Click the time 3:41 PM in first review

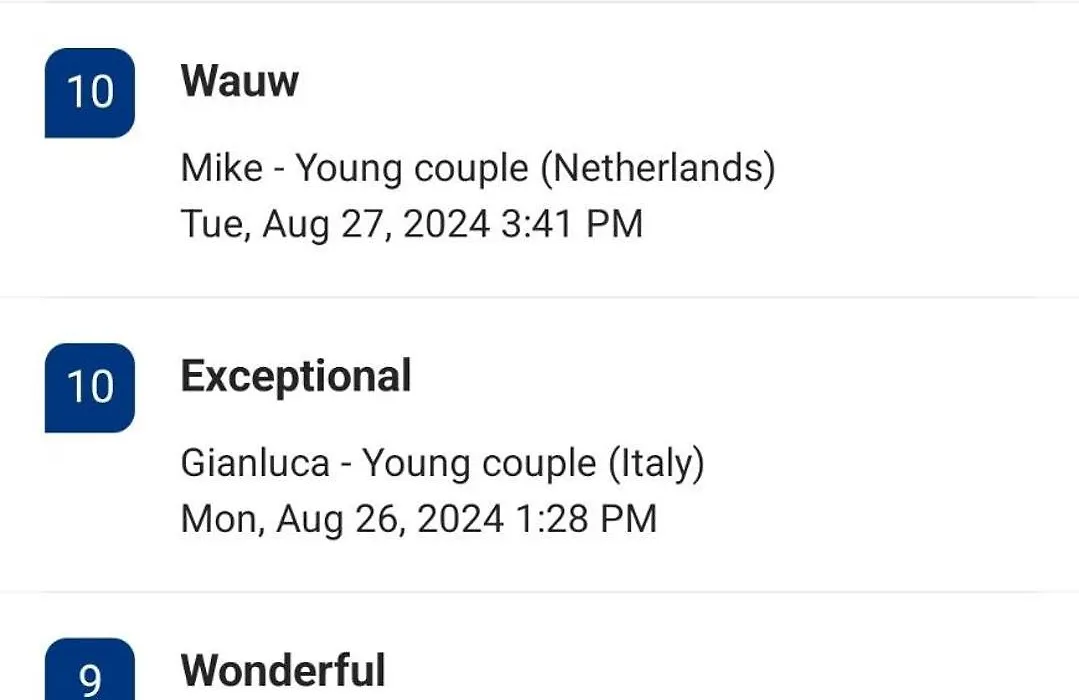tap(572, 224)
